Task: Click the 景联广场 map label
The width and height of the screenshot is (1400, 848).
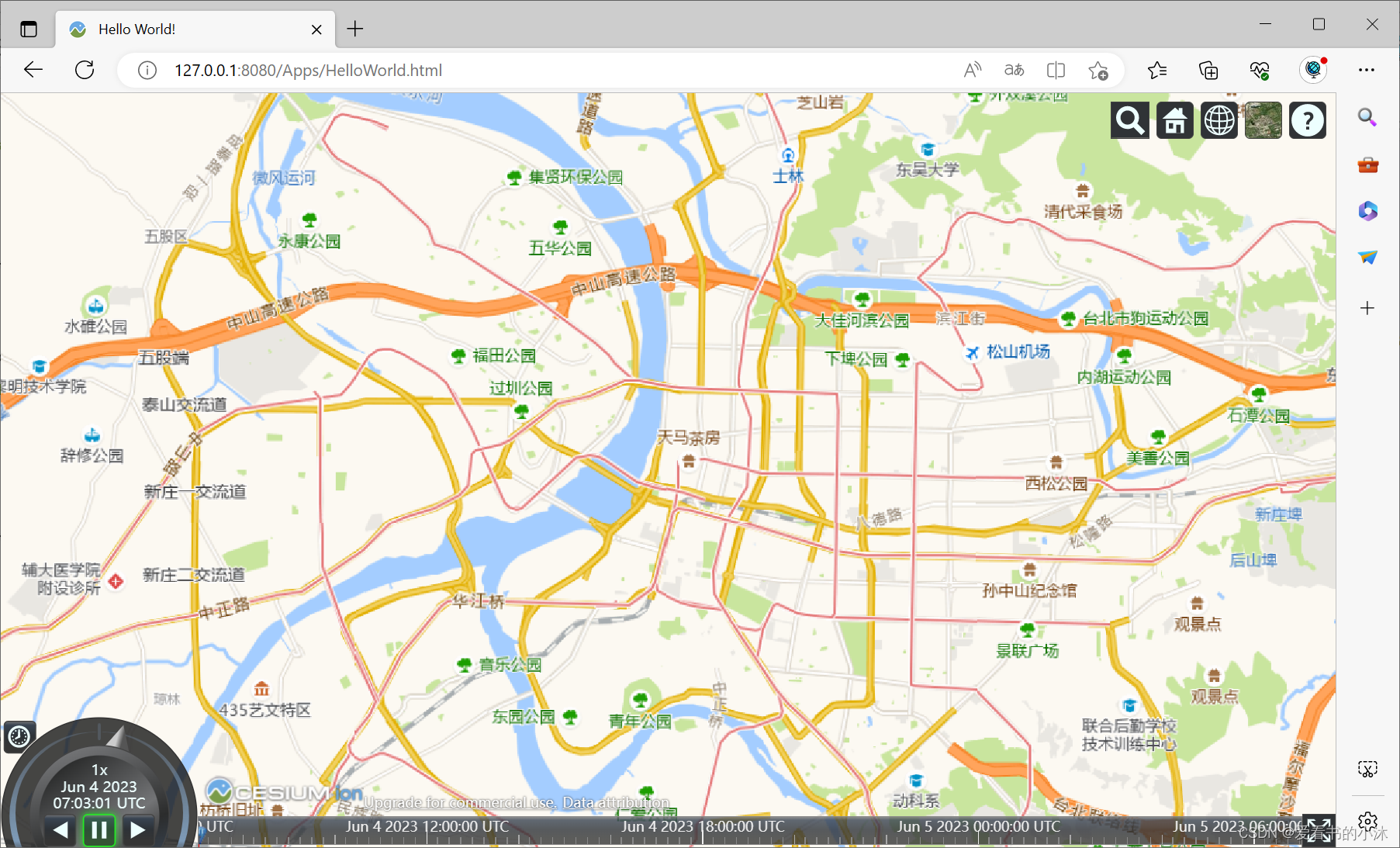Action: tap(1028, 650)
